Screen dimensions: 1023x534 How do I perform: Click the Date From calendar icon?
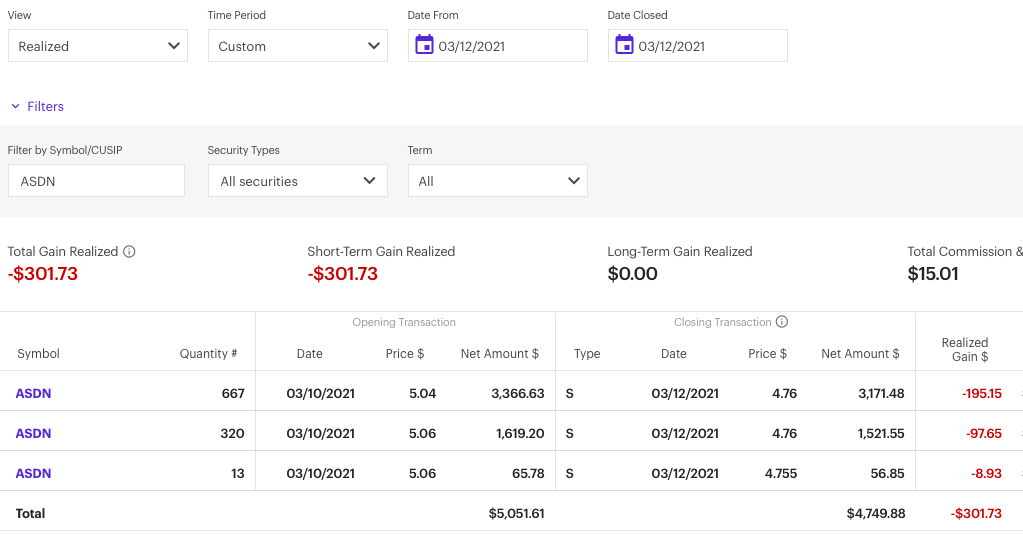pos(424,45)
